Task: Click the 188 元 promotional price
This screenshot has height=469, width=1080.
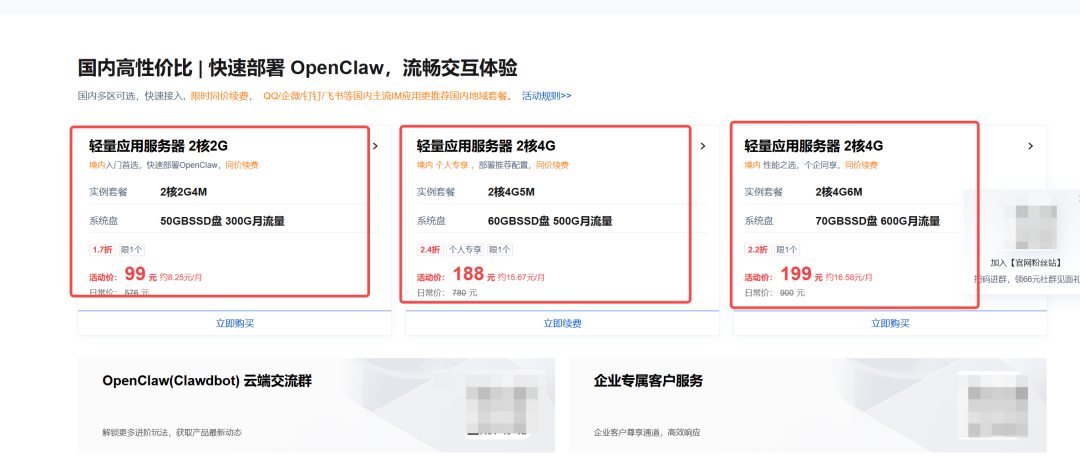Action: 474,275
